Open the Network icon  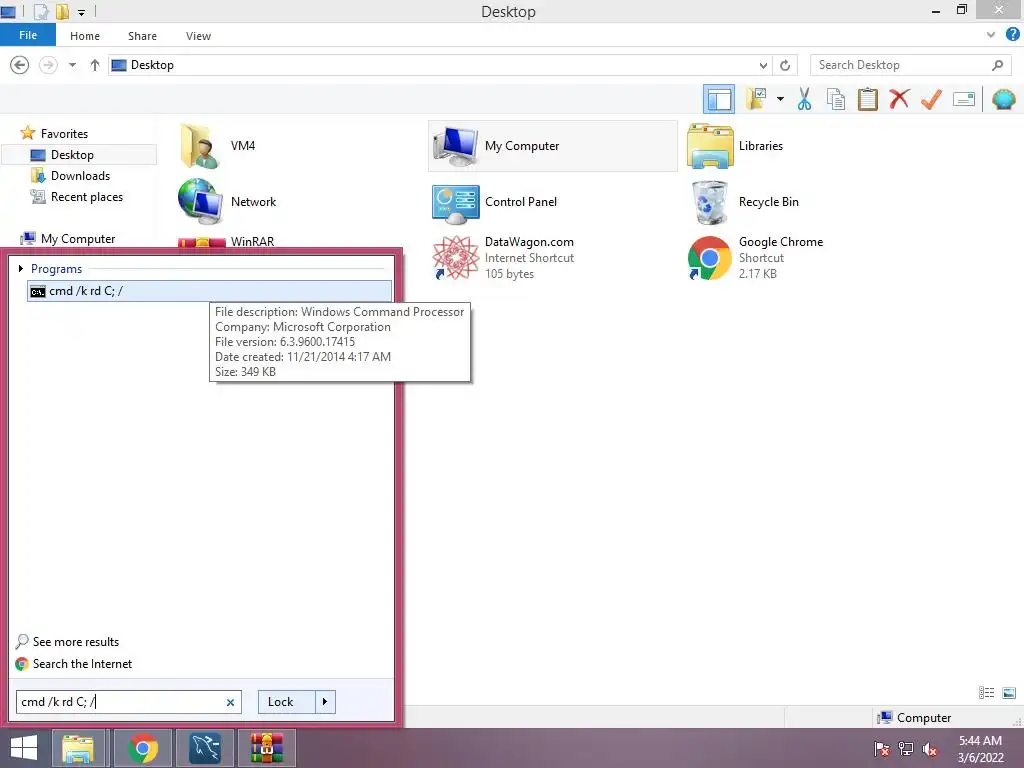200,202
